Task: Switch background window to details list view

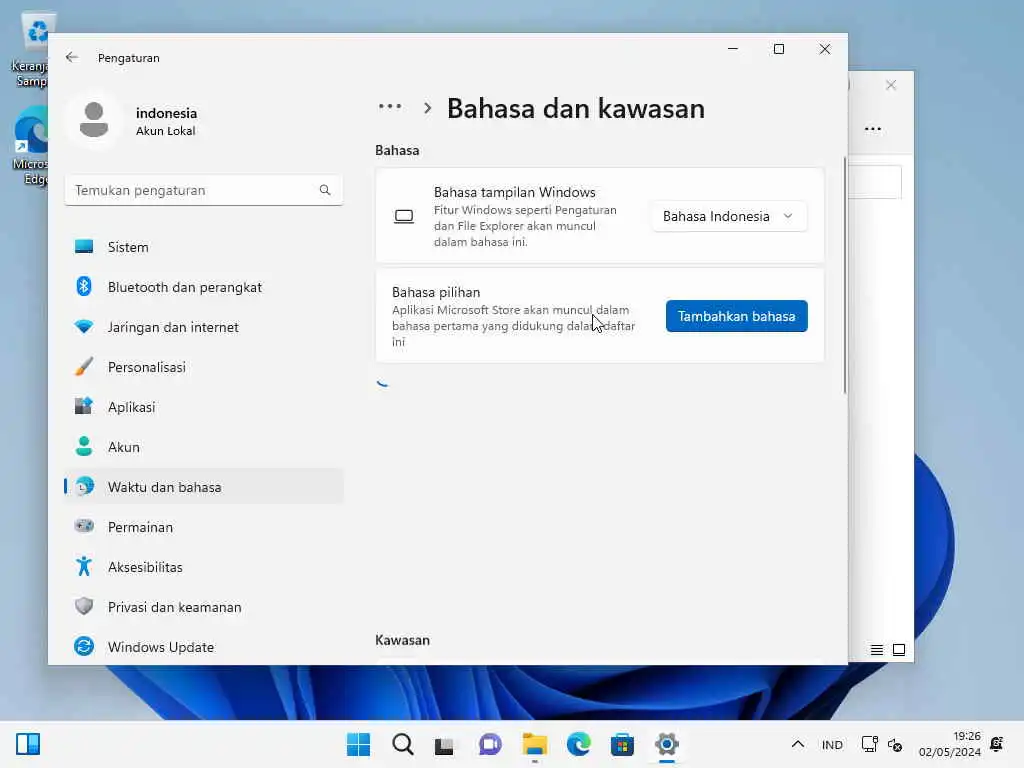Action: coord(876,650)
